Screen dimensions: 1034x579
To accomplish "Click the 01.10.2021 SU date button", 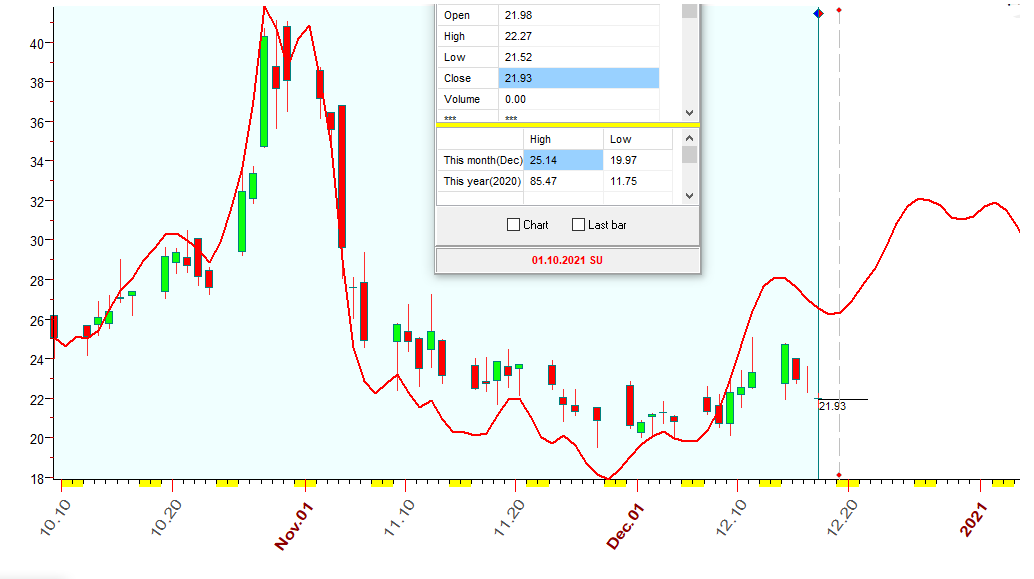I will pos(567,260).
